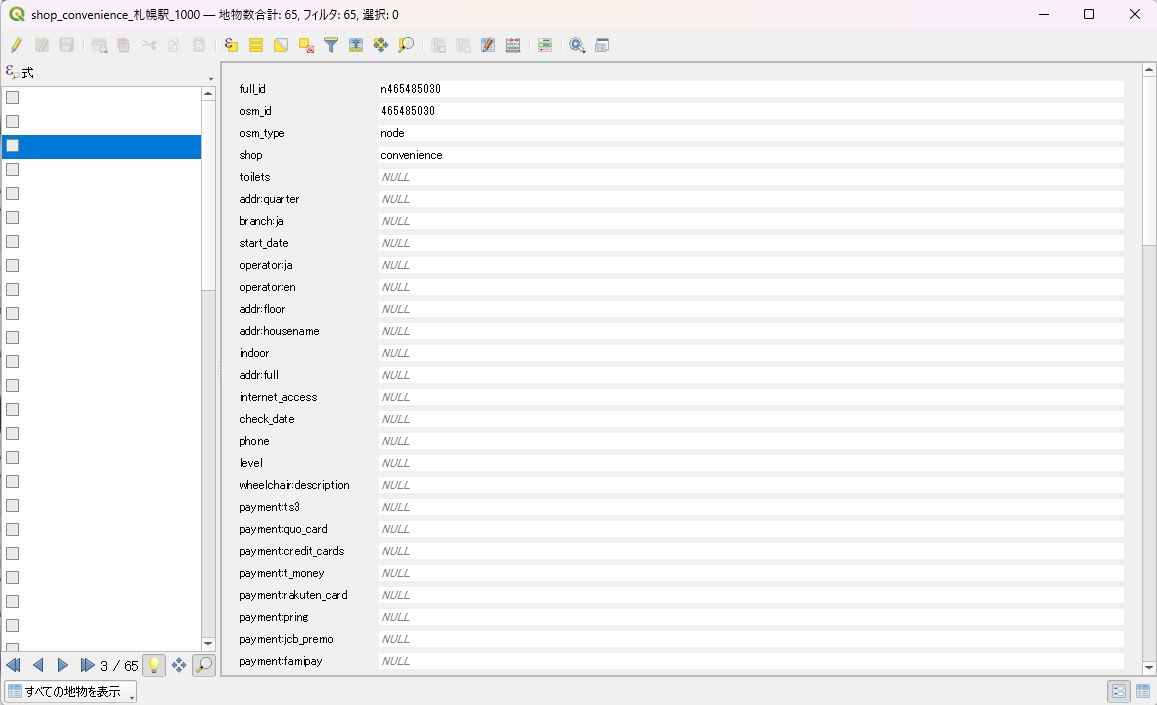1157x705 pixels.
Task: Click the paste features clipboard icon
Action: point(198,46)
